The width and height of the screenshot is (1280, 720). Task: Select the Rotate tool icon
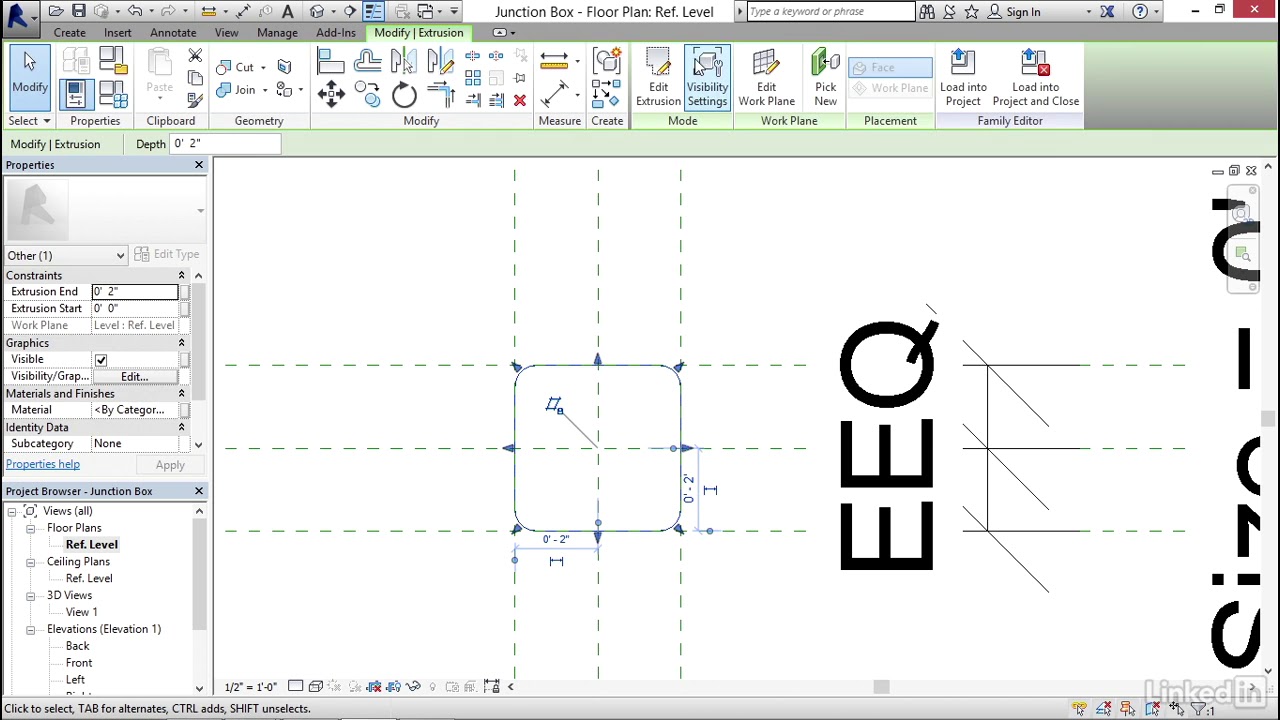(404, 95)
